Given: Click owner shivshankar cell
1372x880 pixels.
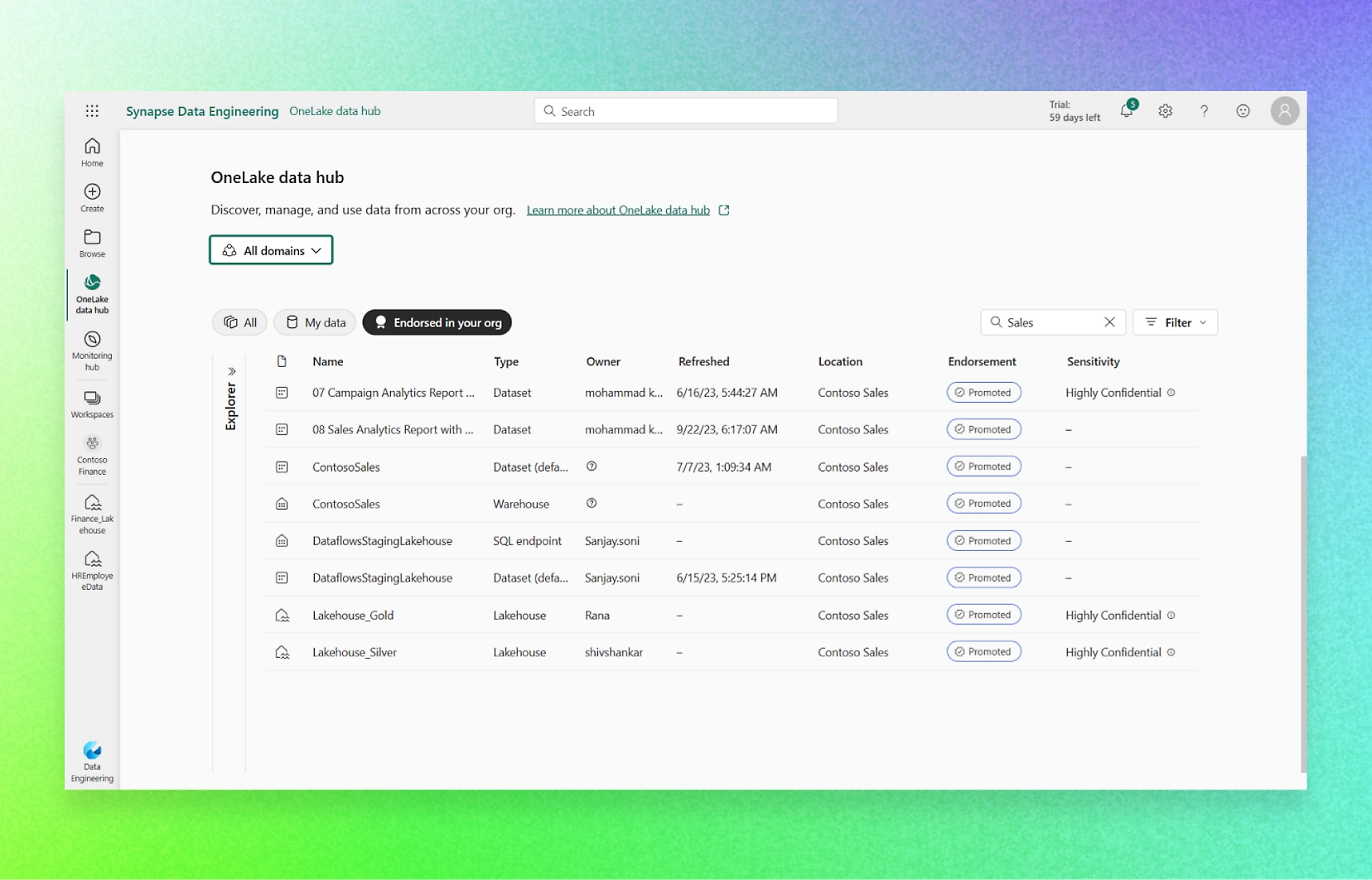Looking at the screenshot, I should click(x=614, y=652).
